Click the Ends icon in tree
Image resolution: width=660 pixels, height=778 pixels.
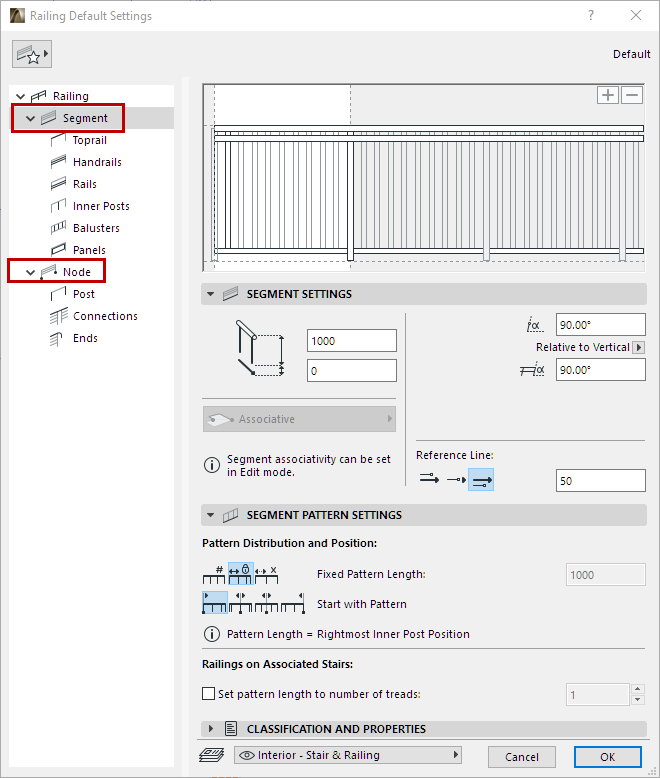click(x=57, y=339)
